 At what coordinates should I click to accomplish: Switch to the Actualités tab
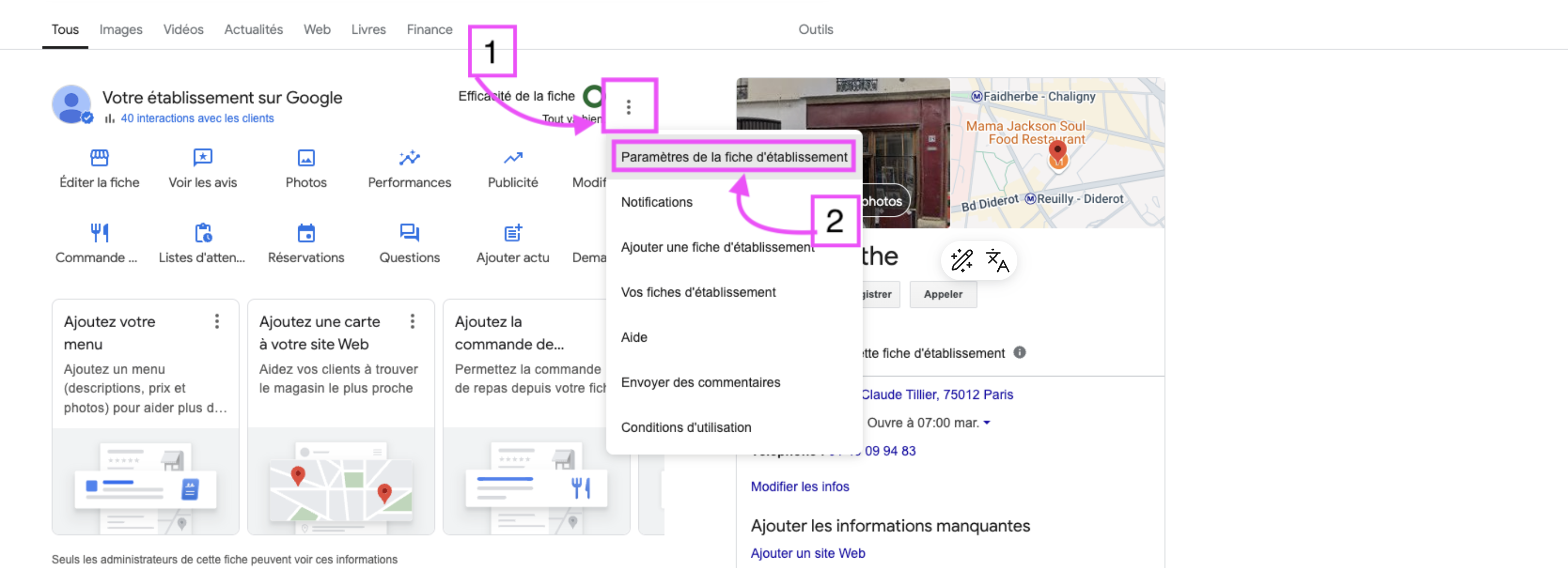coord(253,29)
